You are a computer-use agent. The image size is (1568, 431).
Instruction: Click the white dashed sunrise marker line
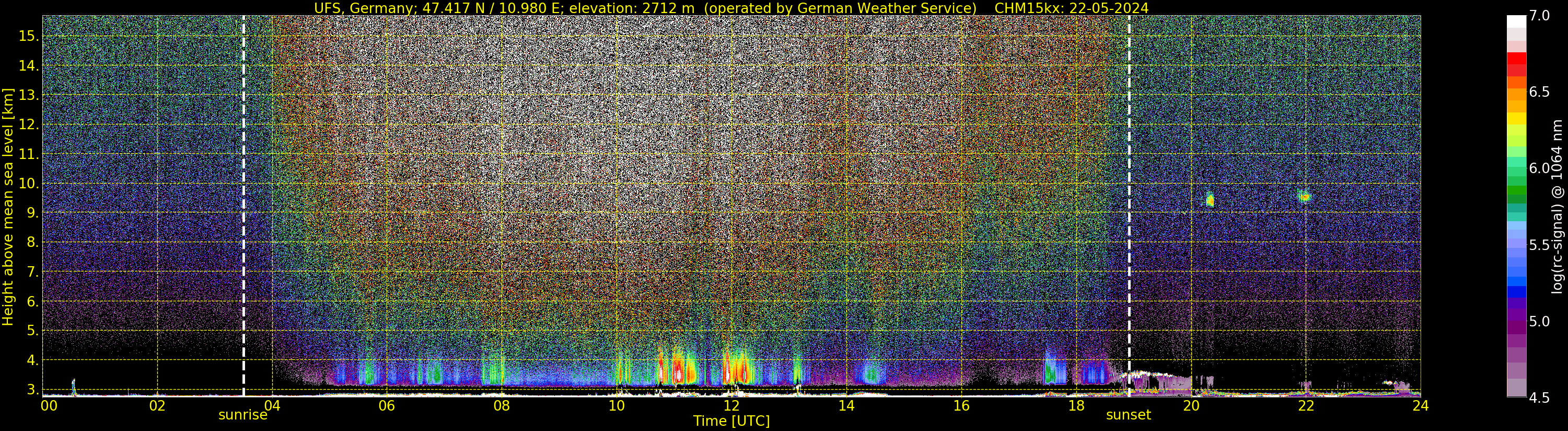point(243,206)
